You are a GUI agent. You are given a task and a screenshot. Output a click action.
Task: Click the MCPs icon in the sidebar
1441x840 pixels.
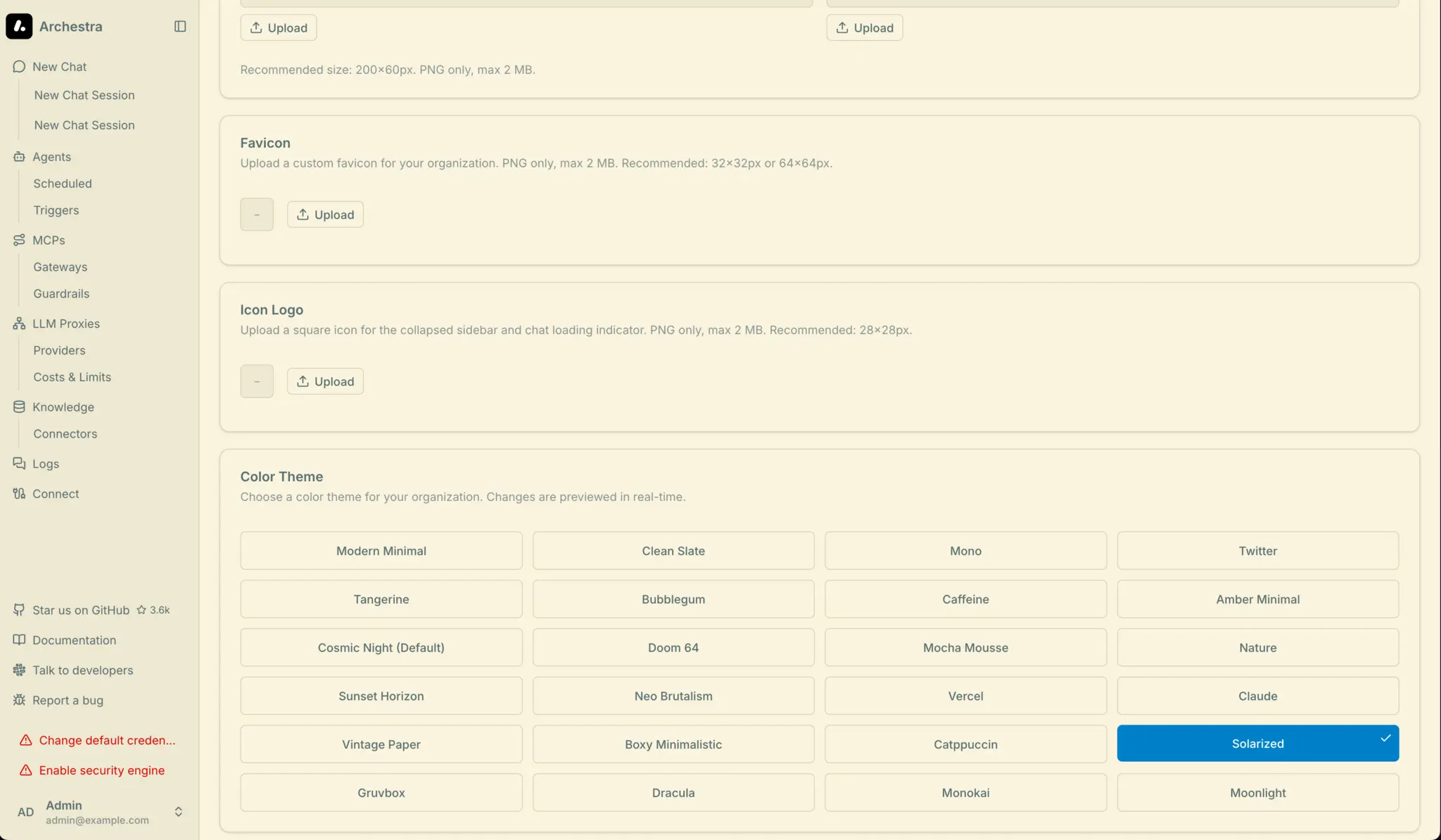(x=19, y=240)
